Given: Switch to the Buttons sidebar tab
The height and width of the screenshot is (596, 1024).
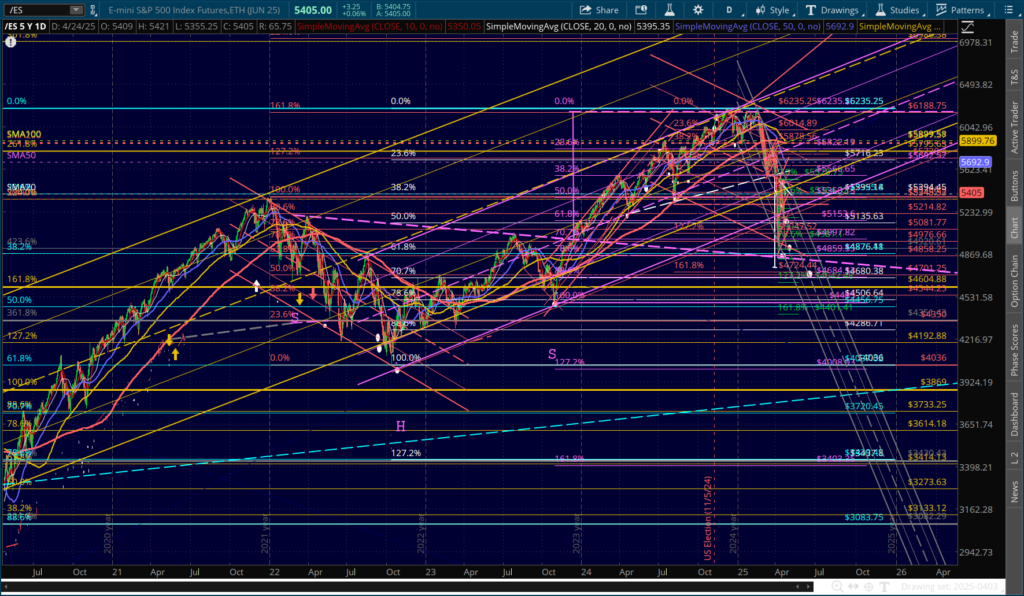Looking at the screenshot, I should 1014,185.
